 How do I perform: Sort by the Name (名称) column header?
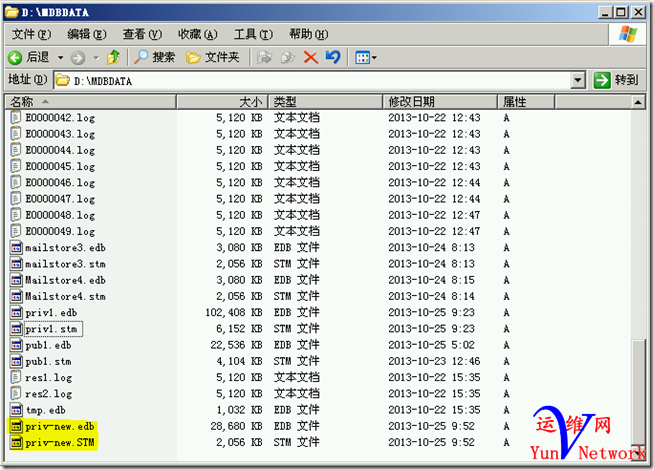pyautogui.click(x=91, y=102)
